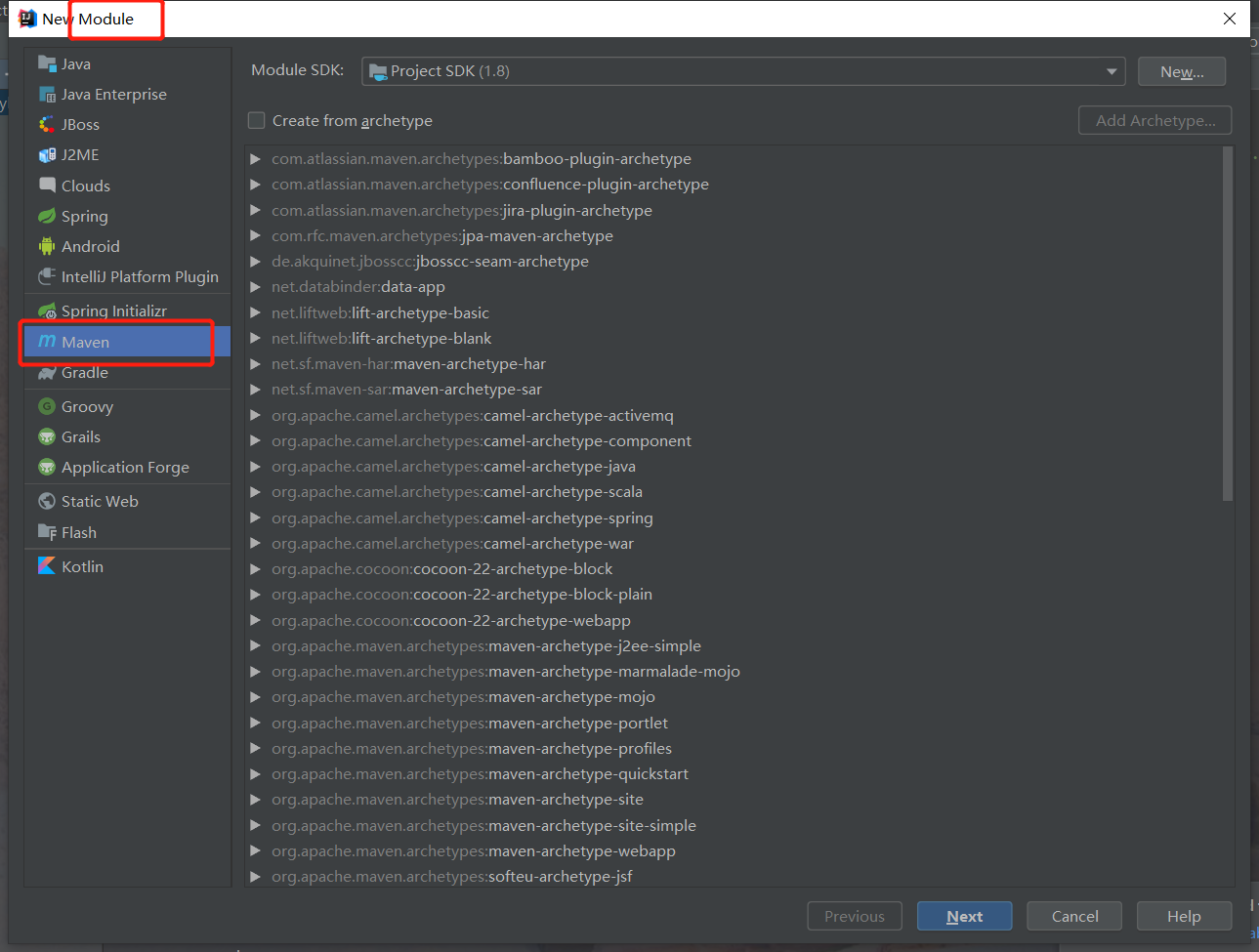Select Spring Initializr in the sidebar

pyautogui.click(x=127, y=310)
